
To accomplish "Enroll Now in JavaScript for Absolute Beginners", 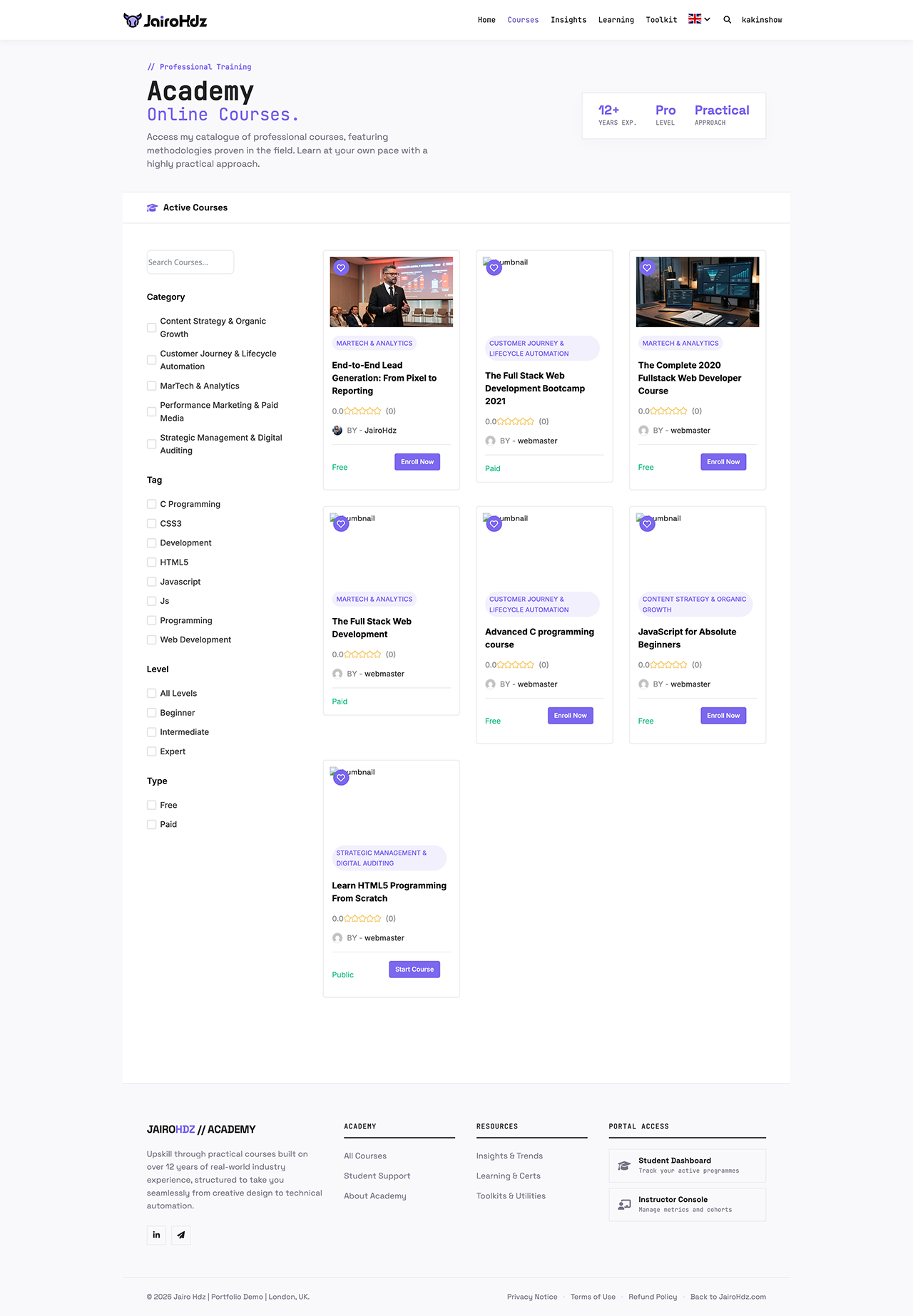I will coord(723,716).
